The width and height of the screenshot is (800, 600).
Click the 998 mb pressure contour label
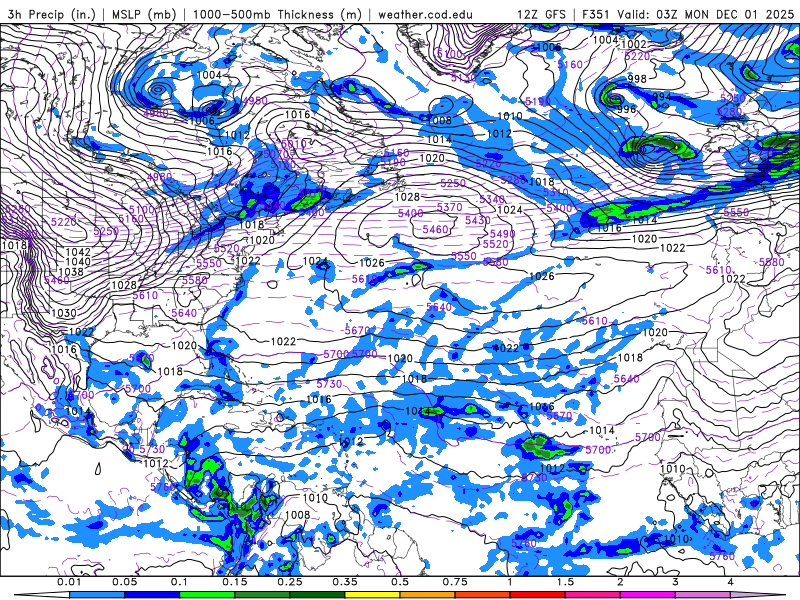coord(637,79)
